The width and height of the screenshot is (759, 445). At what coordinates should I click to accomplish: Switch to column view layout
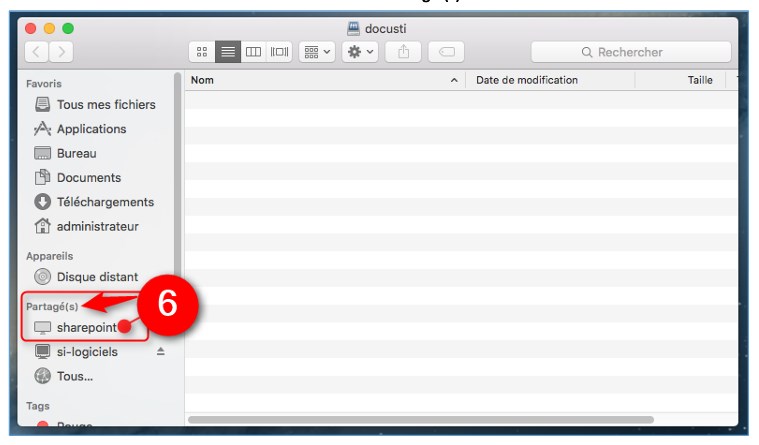[x=254, y=52]
